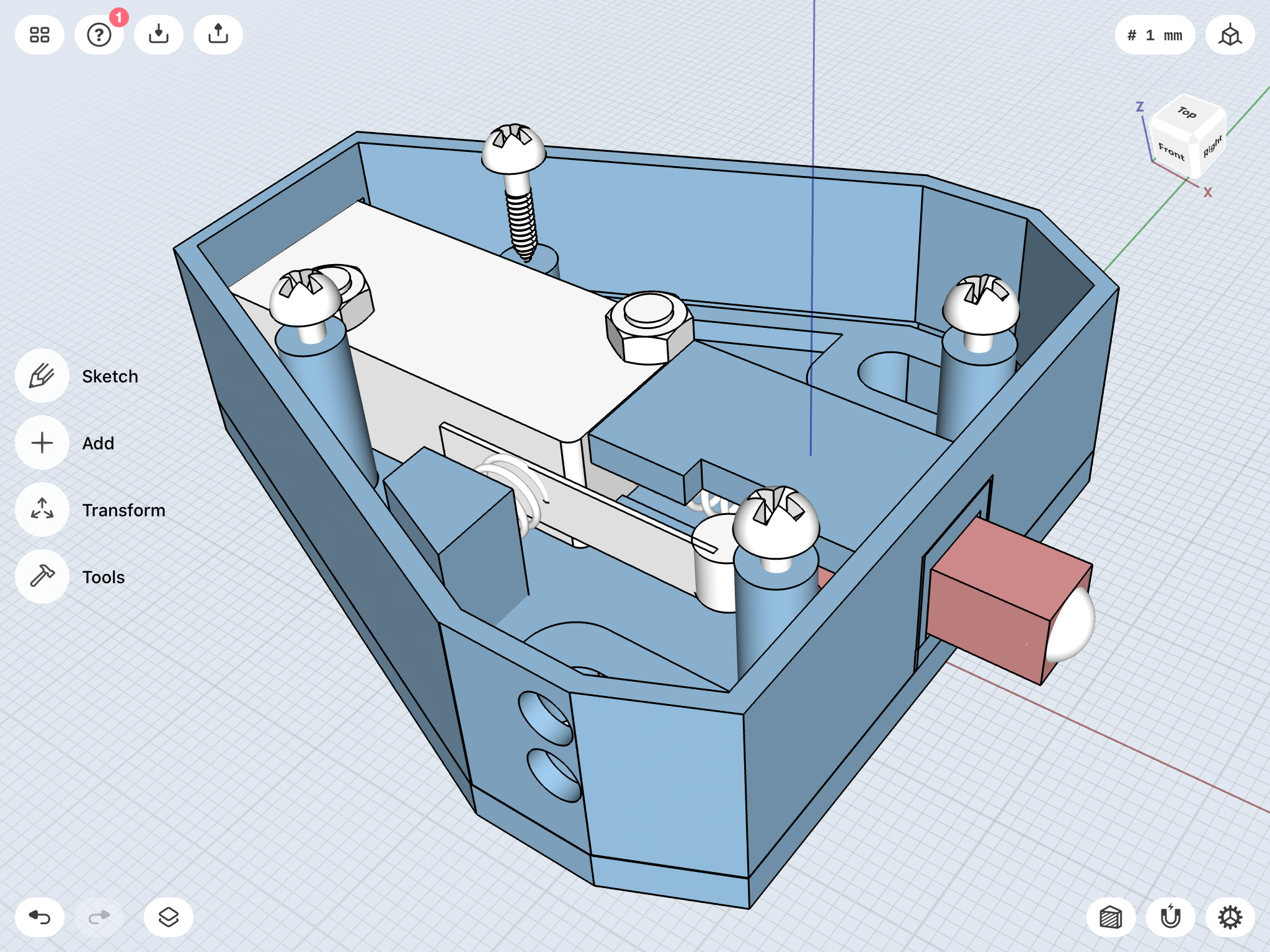Open the designs gallery grid icon
1270x952 pixels.
40,35
